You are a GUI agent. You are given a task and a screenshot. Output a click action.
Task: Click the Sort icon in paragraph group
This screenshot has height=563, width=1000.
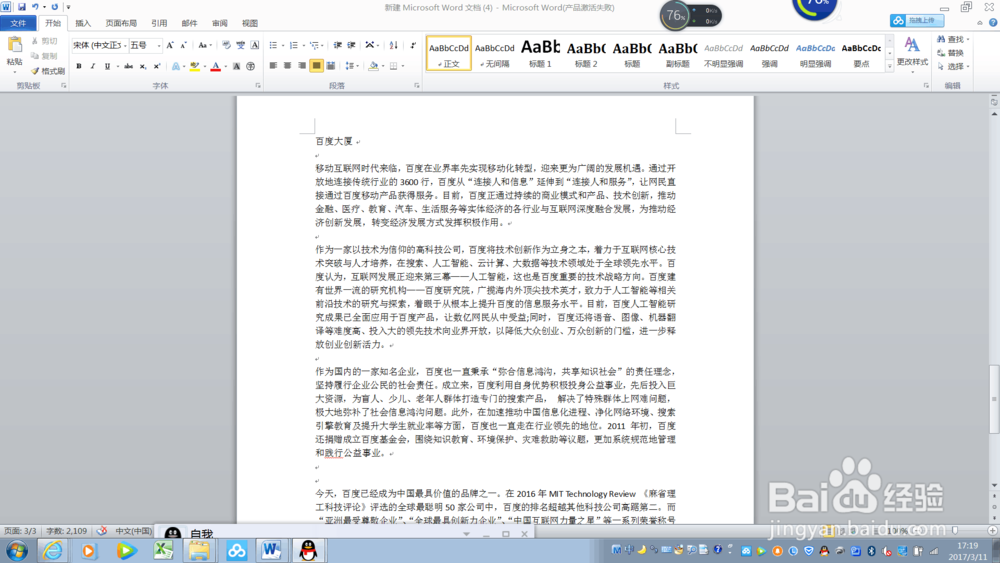tap(393, 45)
